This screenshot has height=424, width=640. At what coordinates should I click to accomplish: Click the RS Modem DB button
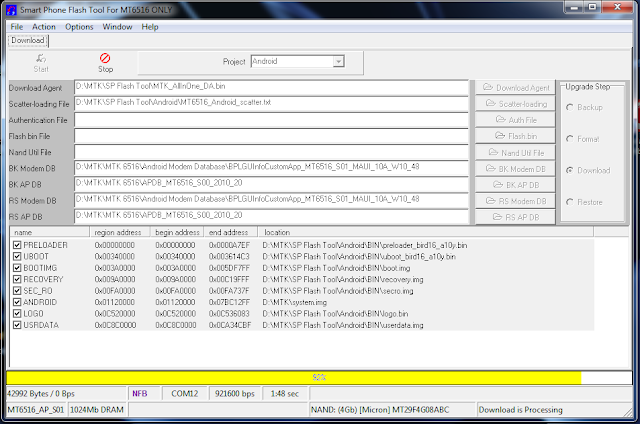(515, 201)
